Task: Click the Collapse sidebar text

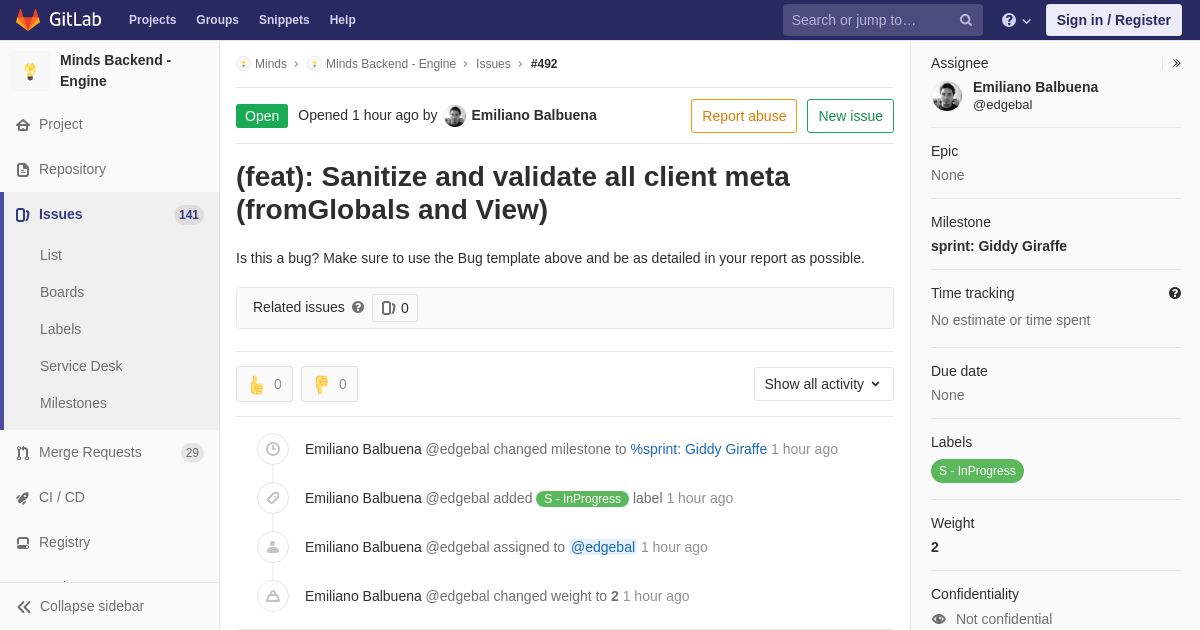Action: click(92, 606)
